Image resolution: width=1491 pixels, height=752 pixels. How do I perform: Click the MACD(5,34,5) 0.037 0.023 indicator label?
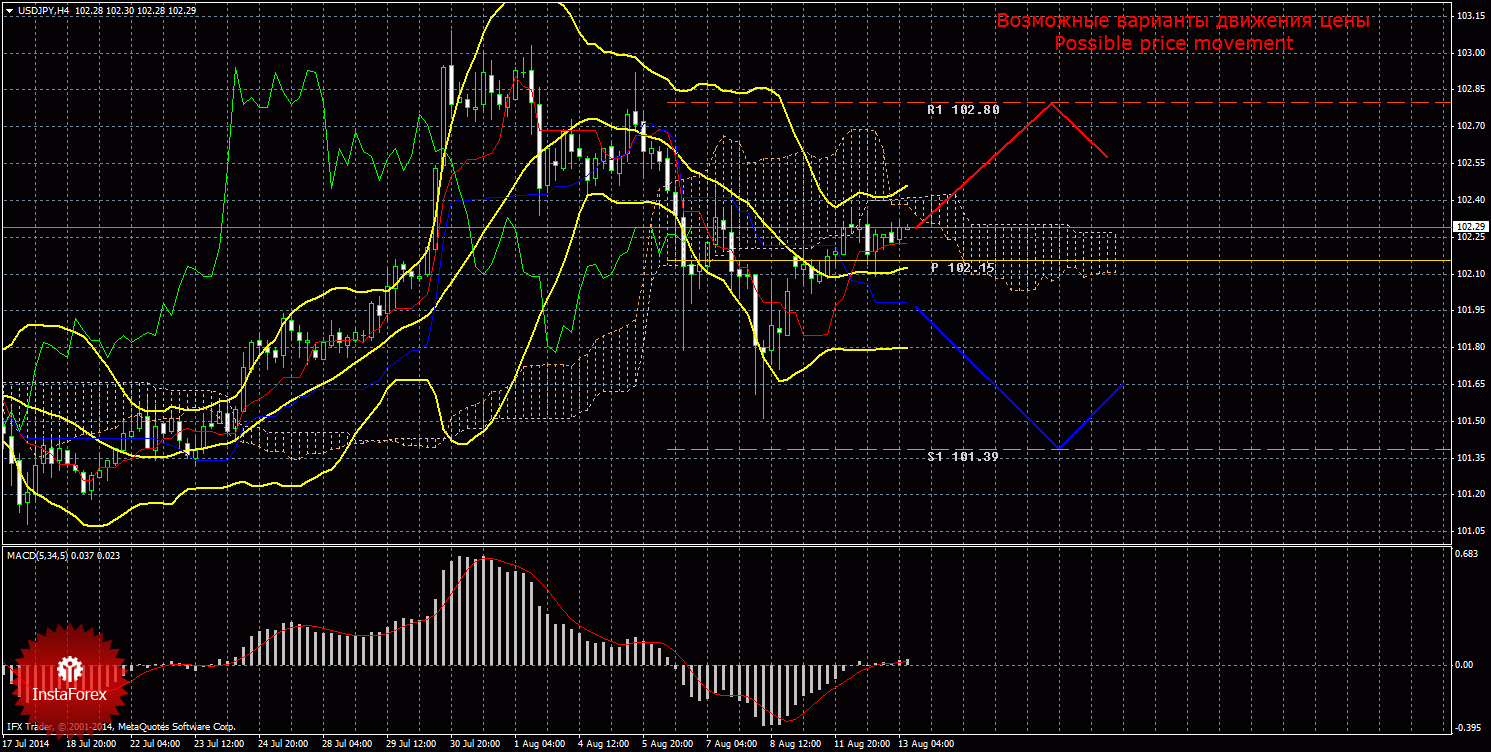click(64, 555)
